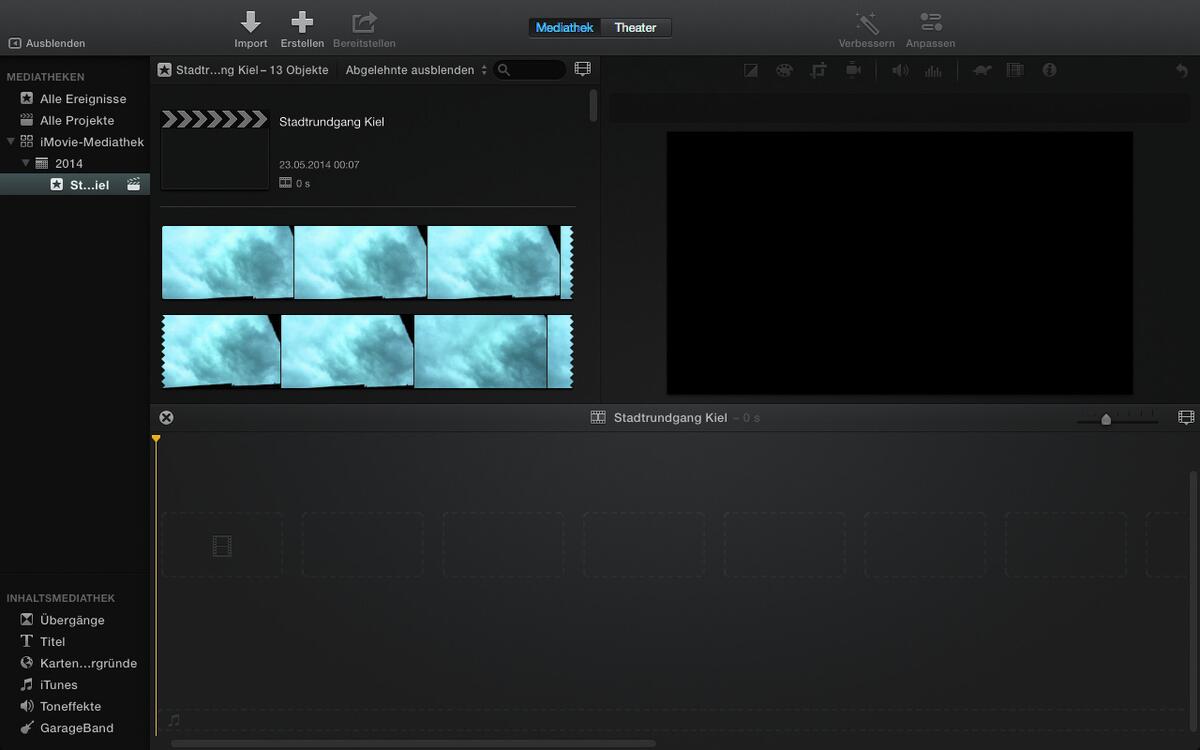Open the color balance adjustment tool

[x=751, y=70]
